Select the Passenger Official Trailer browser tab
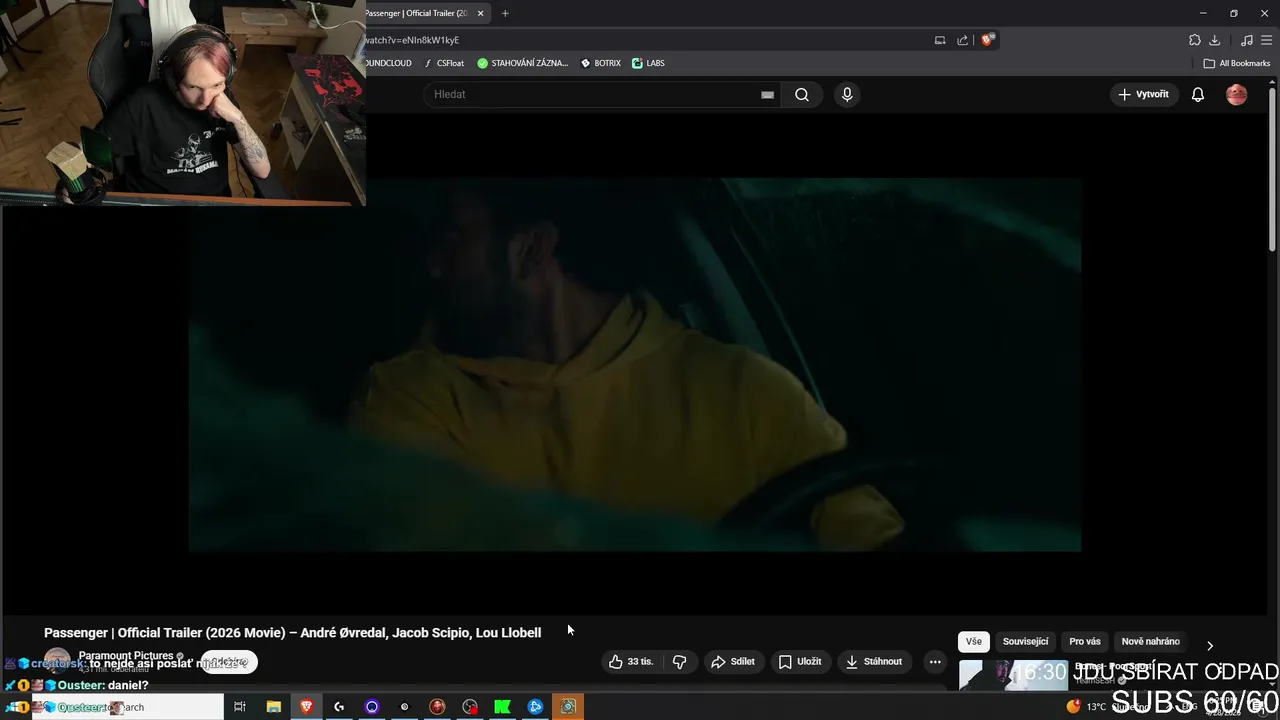This screenshot has width=1280, height=720. pyautogui.click(x=418, y=13)
